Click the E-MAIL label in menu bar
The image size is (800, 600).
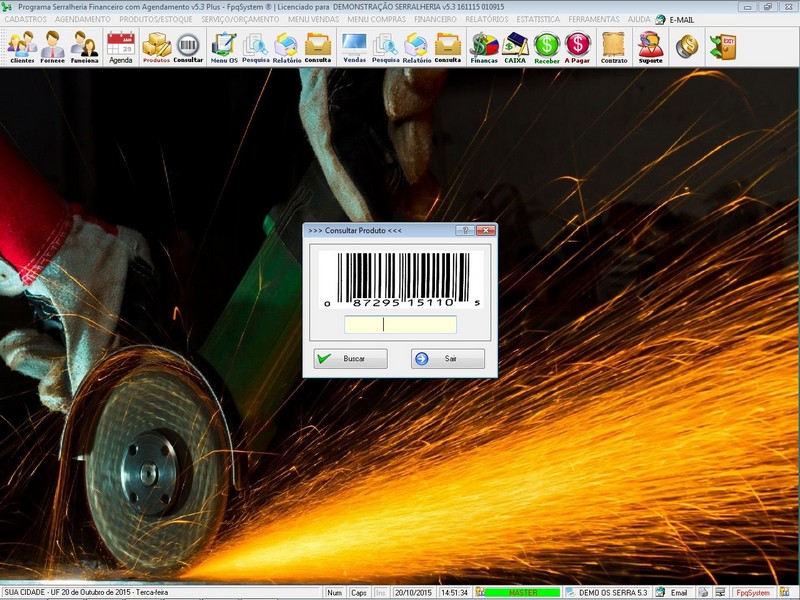[682, 20]
